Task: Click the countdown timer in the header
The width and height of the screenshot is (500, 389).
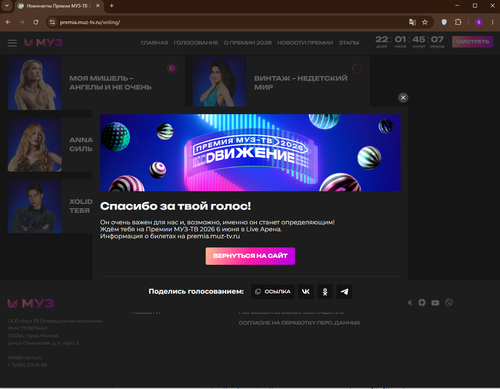Action: (x=410, y=42)
